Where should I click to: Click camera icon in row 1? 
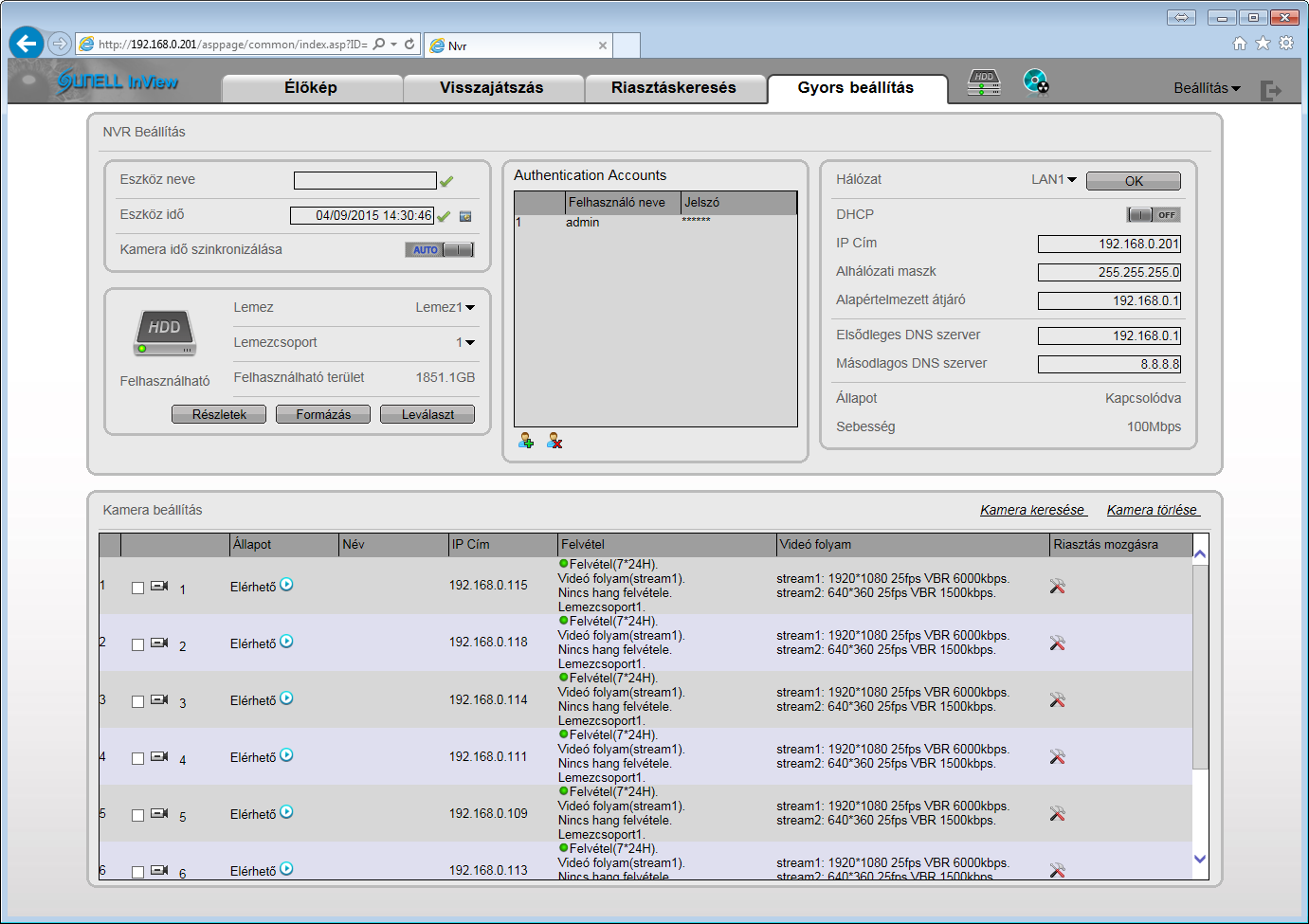click(x=159, y=586)
